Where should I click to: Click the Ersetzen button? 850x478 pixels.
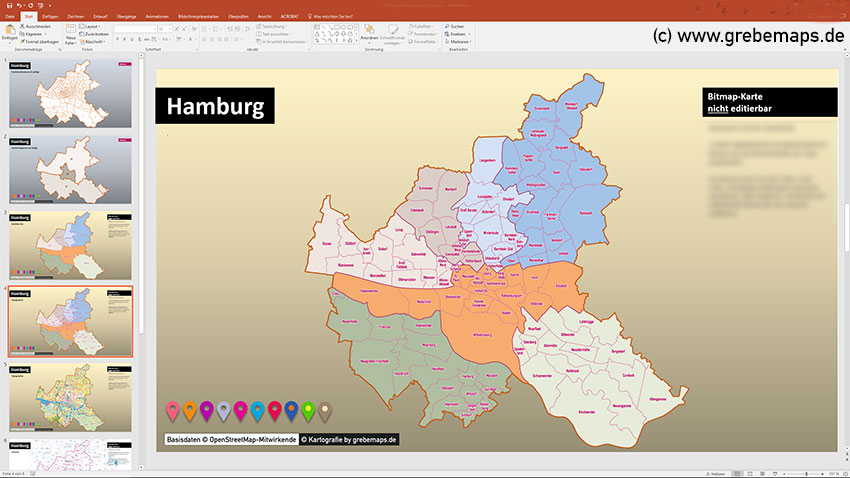455,33
